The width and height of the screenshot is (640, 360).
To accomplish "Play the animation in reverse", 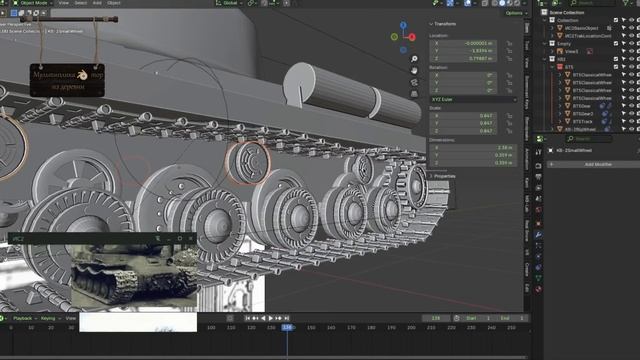I will tap(263, 318).
